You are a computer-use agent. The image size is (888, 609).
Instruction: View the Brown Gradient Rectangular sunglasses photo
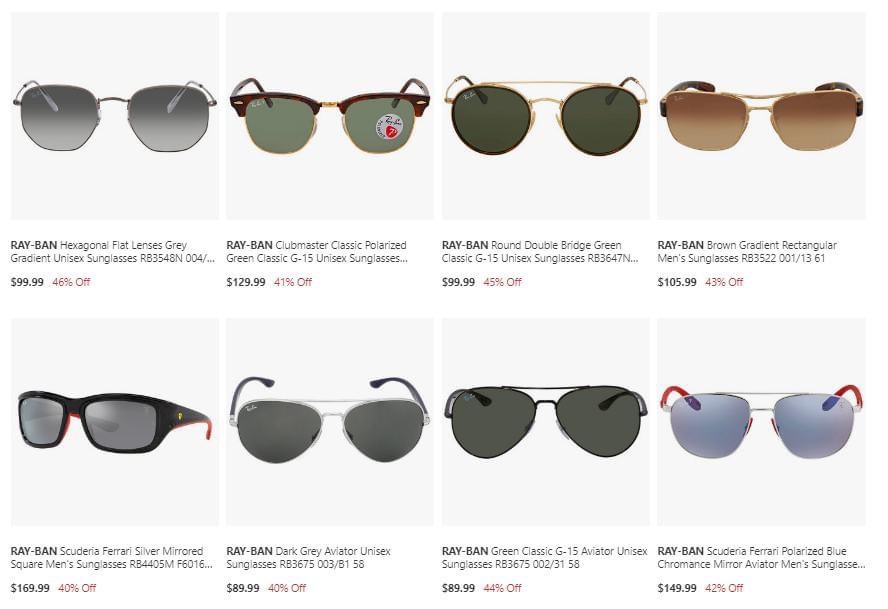(761, 116)
